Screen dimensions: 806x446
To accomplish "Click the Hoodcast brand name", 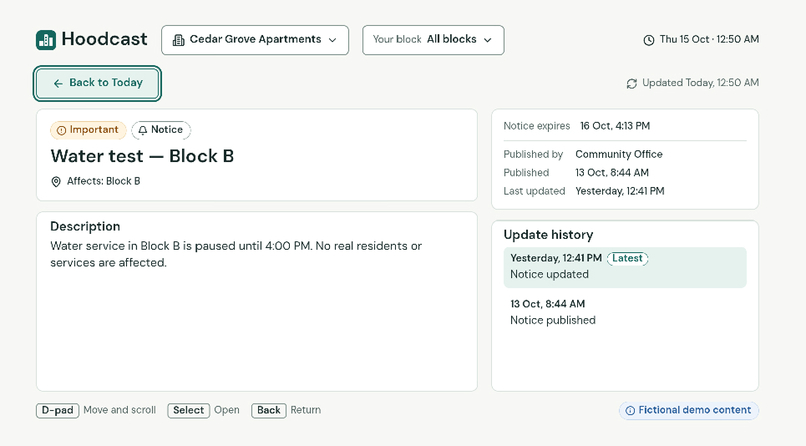I will coord(104,39).
